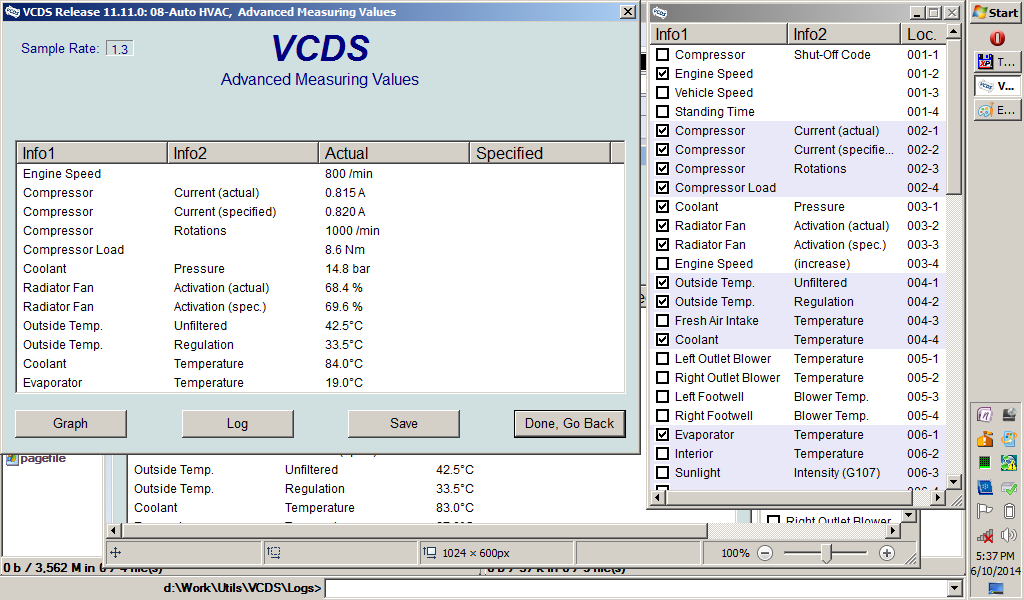The image size is (1024, 600).
Task: Click the horizontal scrollbar of the selection list
Action: pos(788,497)
